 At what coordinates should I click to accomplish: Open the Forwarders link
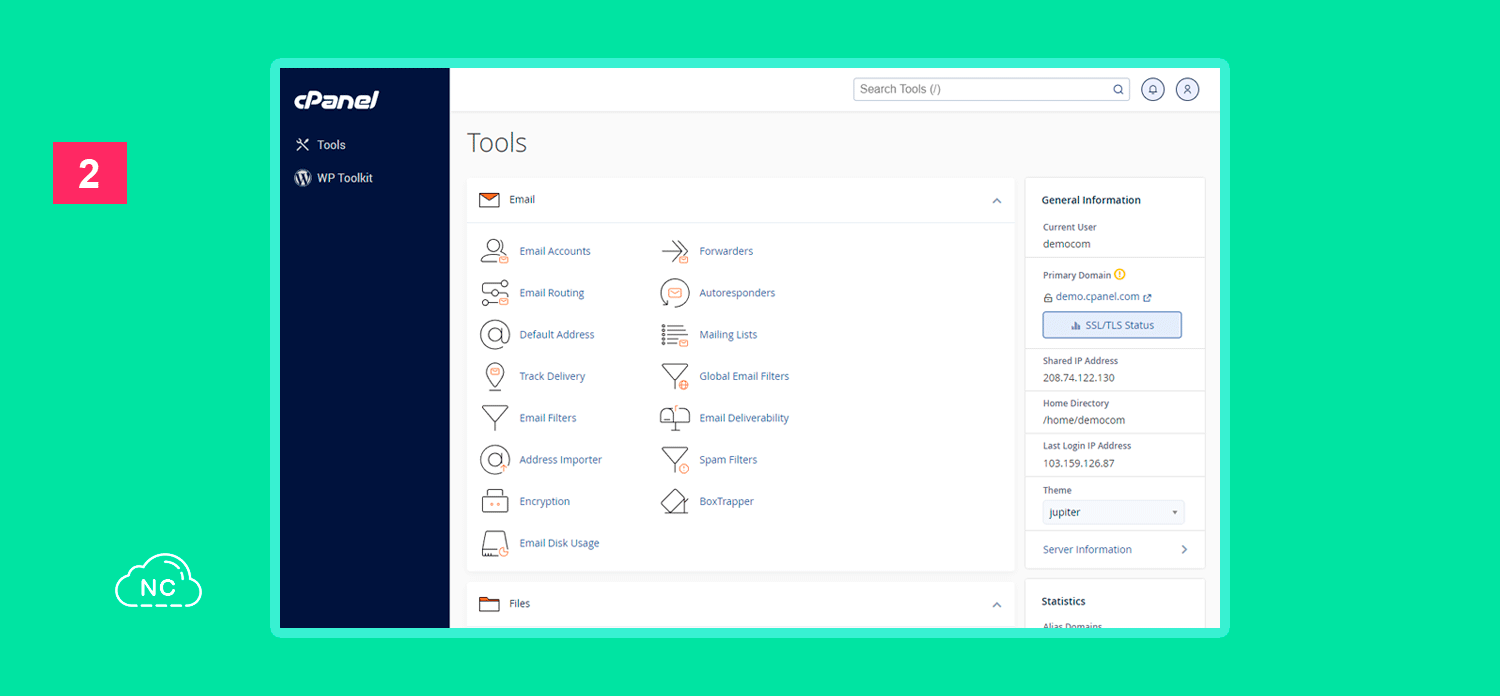[726, 251]
